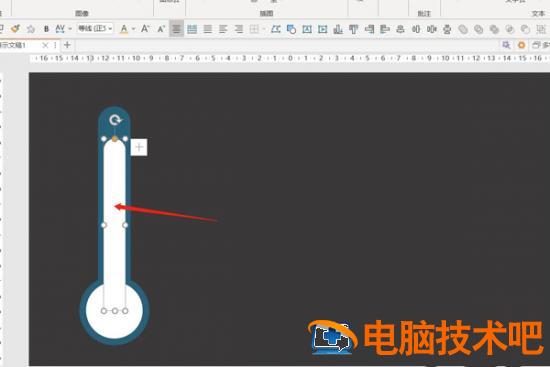Click the align right paragraph icon
Image resolution: width=550 pixels, height=367 pixels.
[x=239, y=29]
